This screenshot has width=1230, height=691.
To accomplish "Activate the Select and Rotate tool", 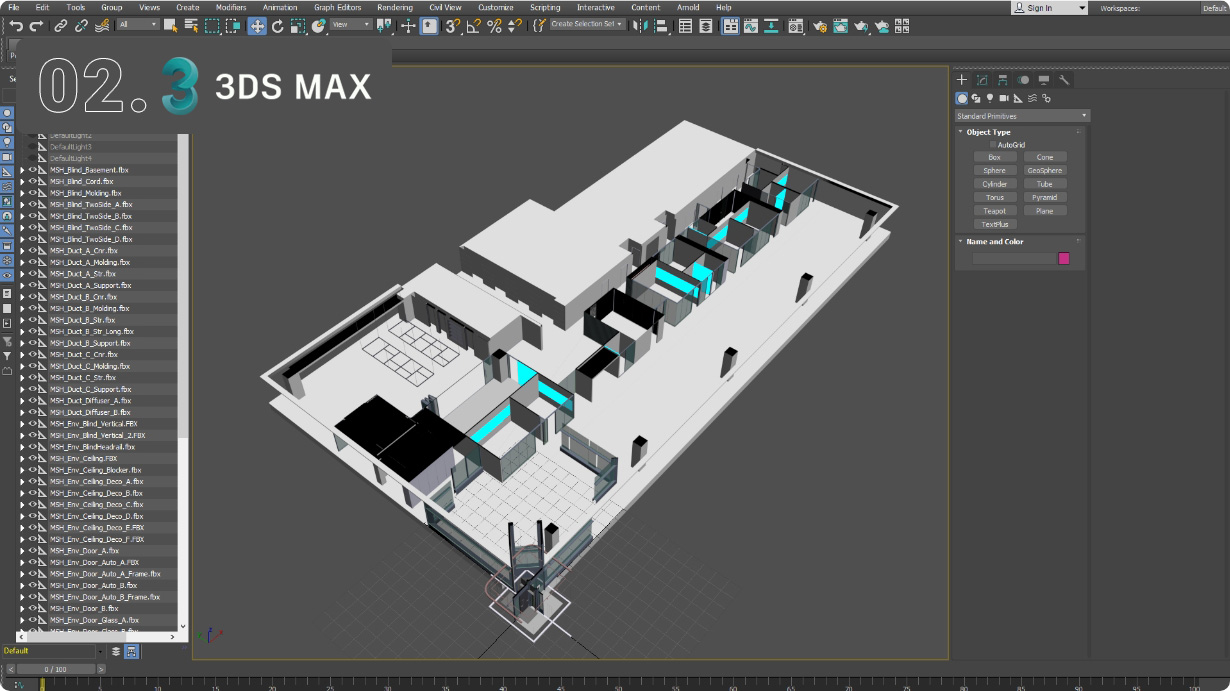I will point(278,26).
